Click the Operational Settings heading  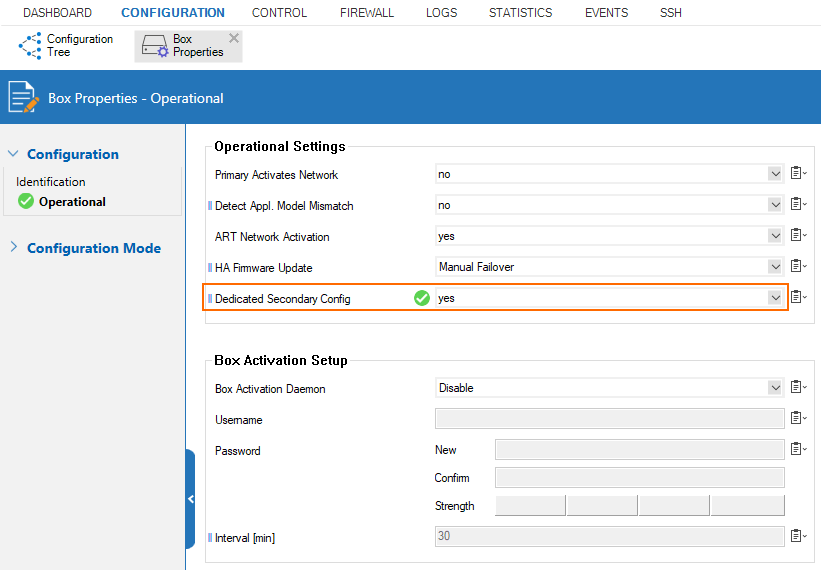point(280,146)
